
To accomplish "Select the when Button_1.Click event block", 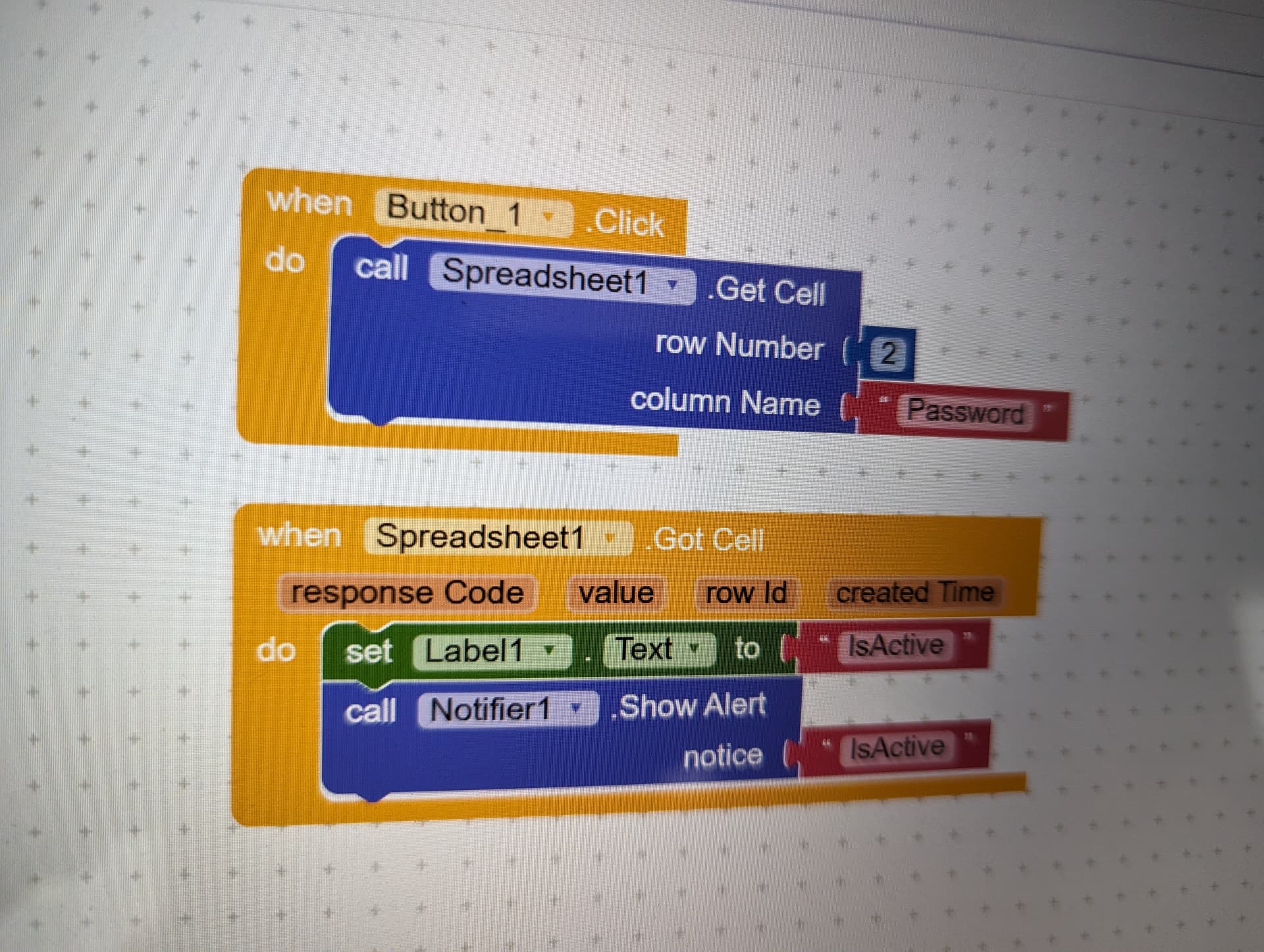I will (309, 204).
